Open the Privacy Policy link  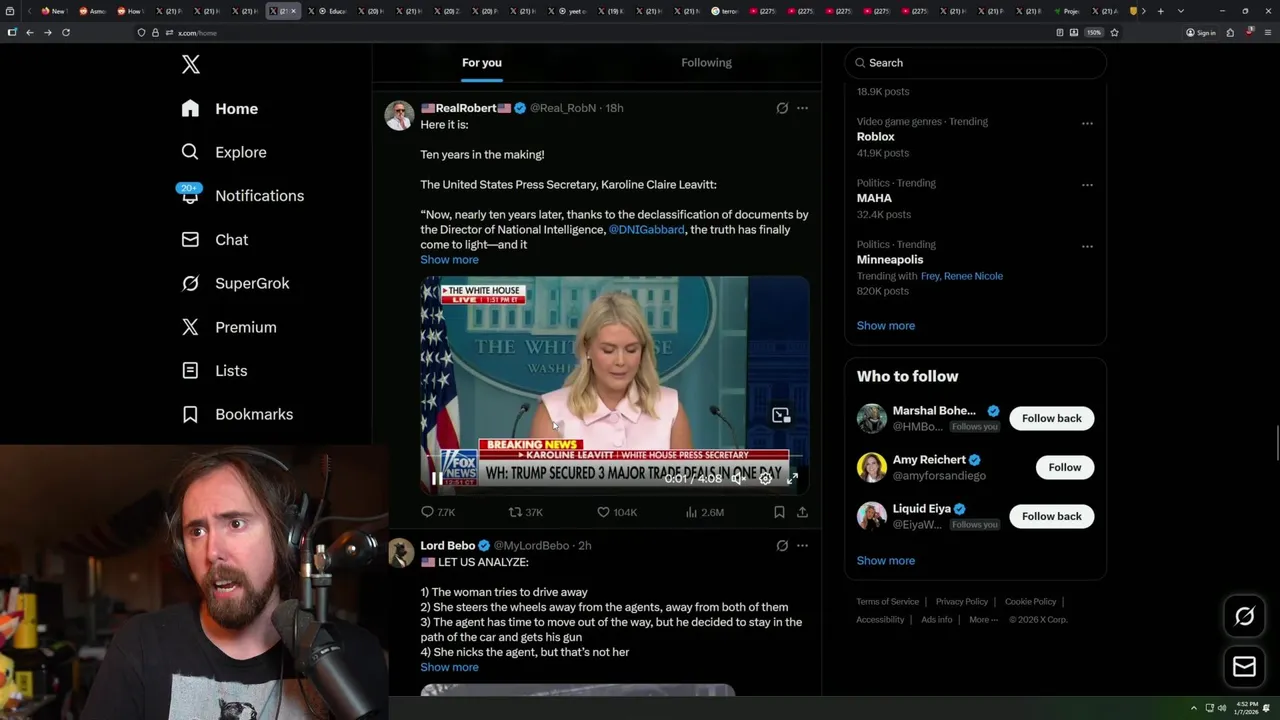pyautogui.click(x=962, y=602)
